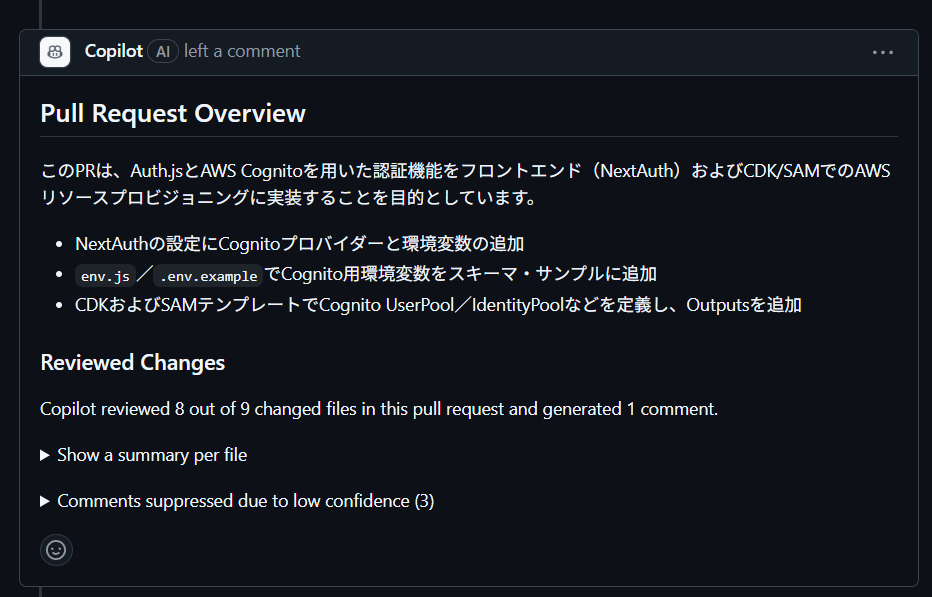Click the NextAuth Cognito provider bullet item
The width and height of the screenshot is (932, 597).
click(300, 244)
